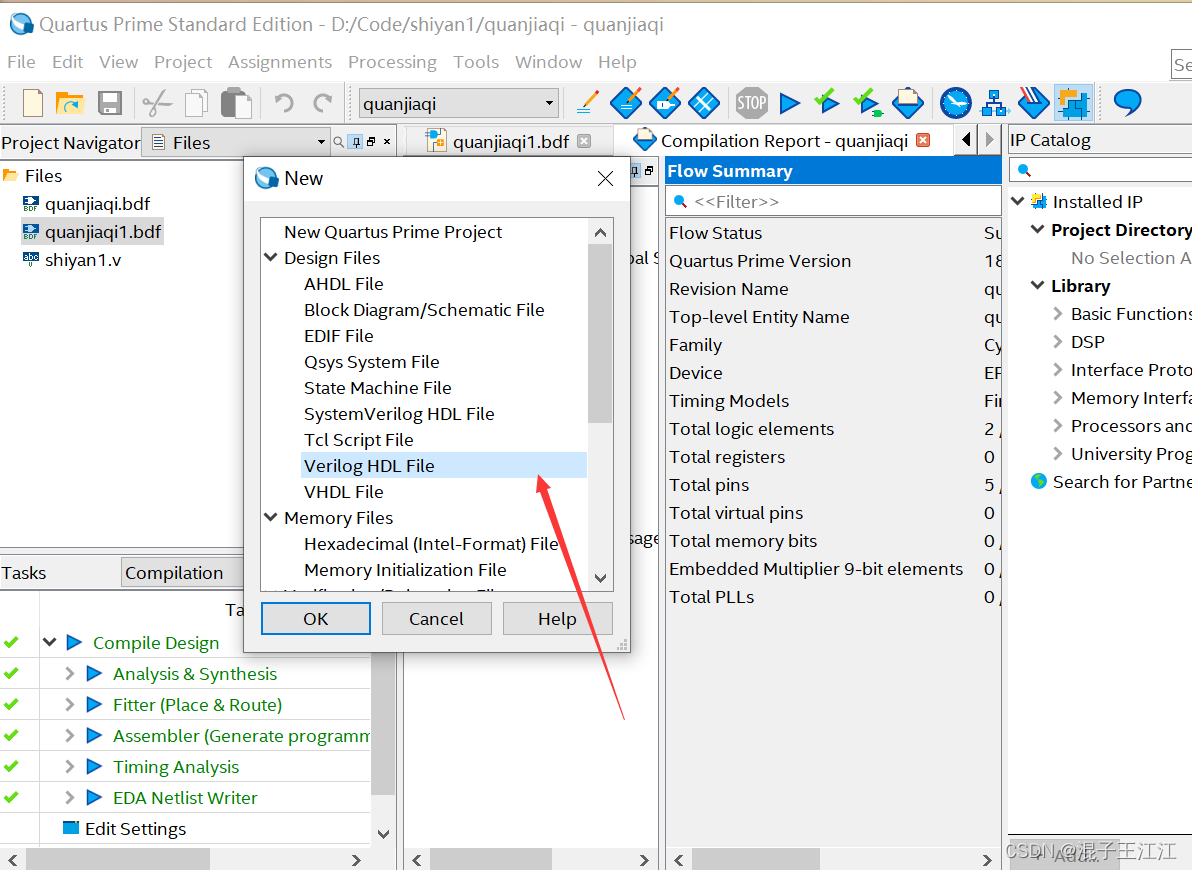Viewport: 1192px width, 870px height.
Task: Click Start Analysis & Synthesis checkmark icon
Action: [826, 102]
